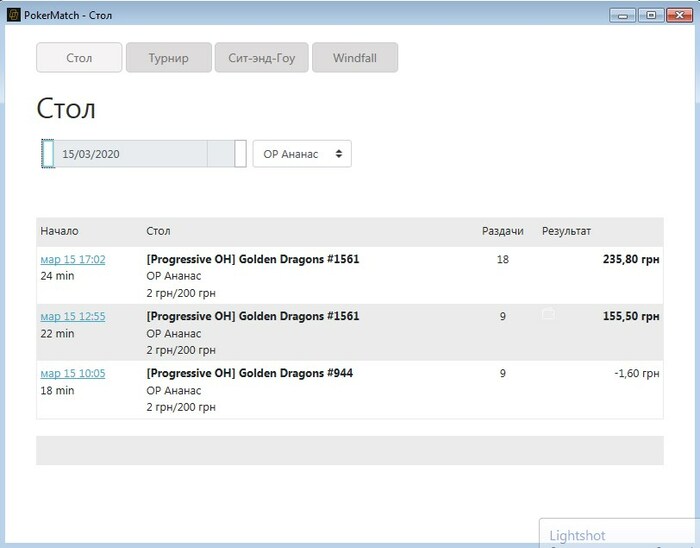The width and height of the screenshot is (700, 548).
Task: Open the session link мар 15 10:05
Action: 73,374
